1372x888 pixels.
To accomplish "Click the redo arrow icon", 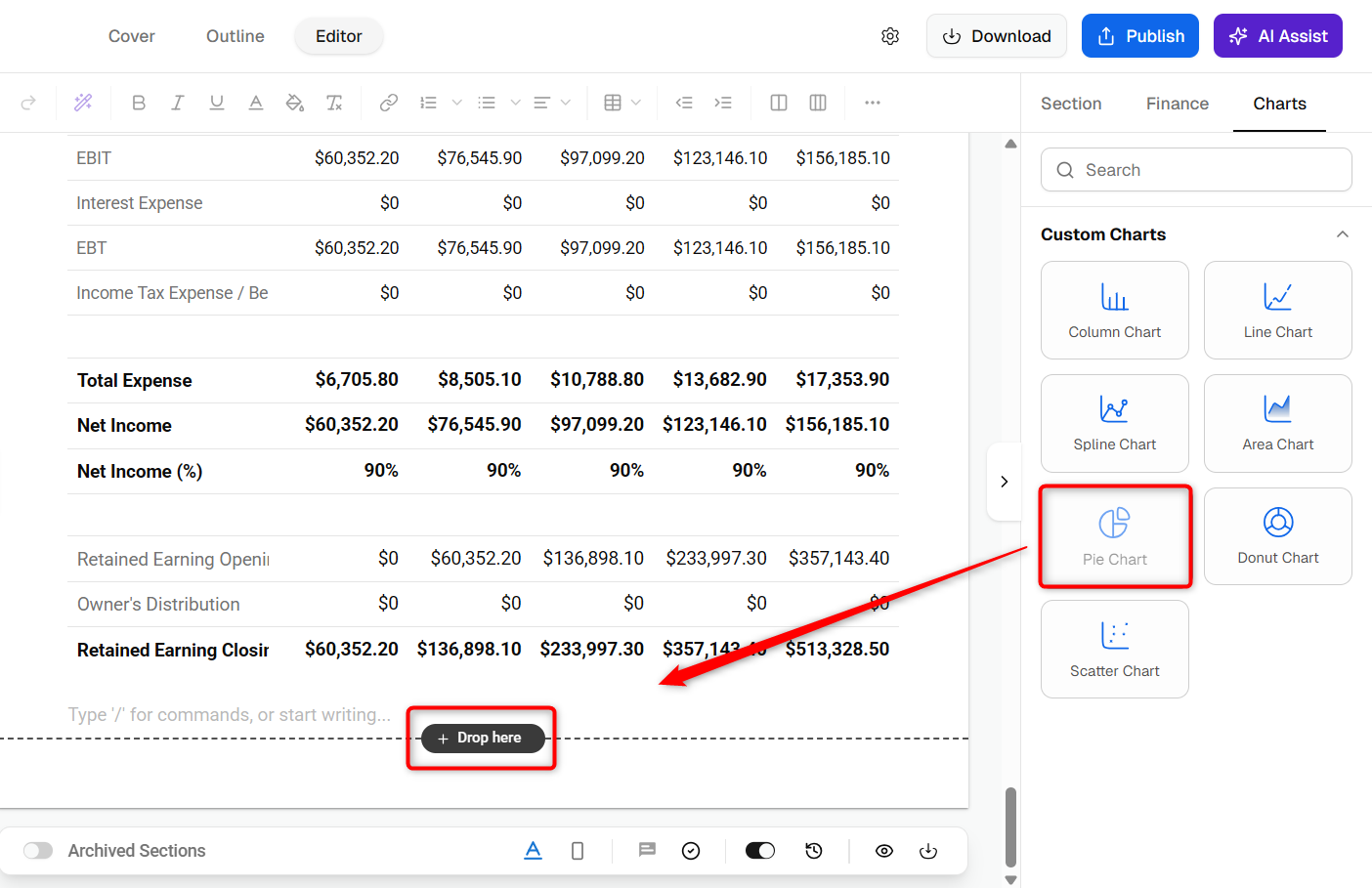I will click(x=28, y=103).
